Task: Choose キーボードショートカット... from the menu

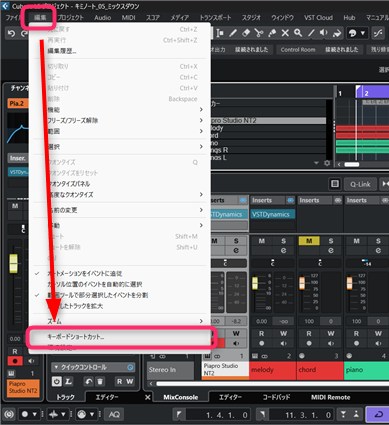Action: point(120,337)
